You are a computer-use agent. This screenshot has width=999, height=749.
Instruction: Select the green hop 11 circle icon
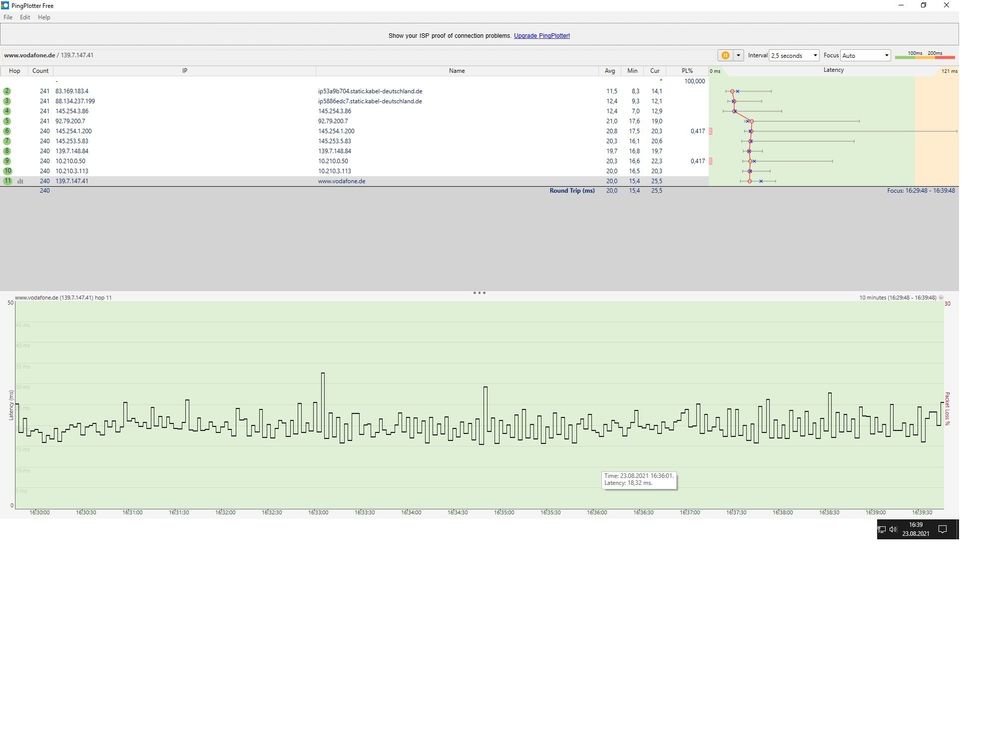tap(7, 181)
